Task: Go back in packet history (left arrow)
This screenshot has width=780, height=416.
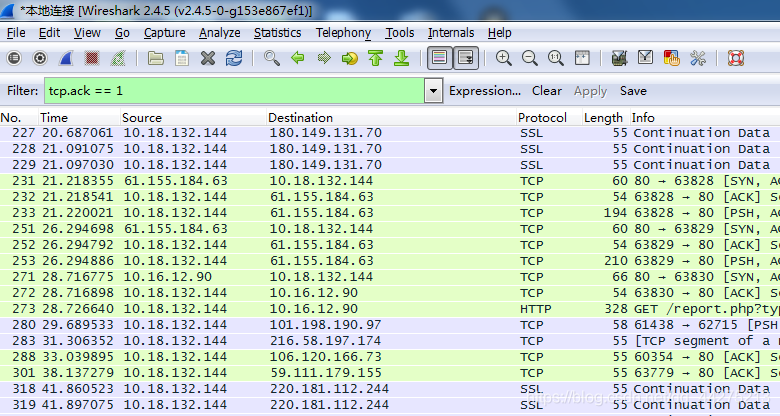Action: [297, 58]
